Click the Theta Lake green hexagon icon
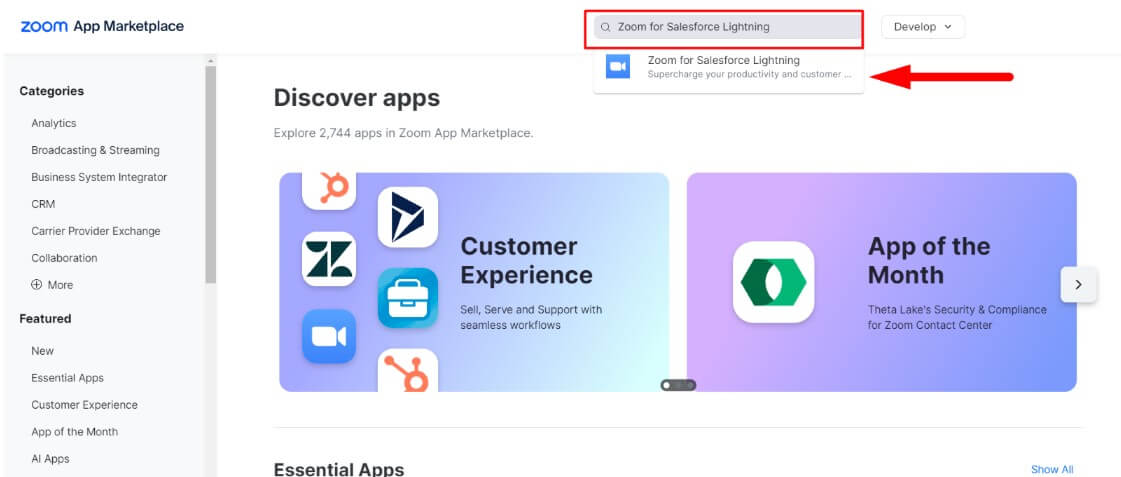Screen dimensions: 1121x477 pos(774,282)
